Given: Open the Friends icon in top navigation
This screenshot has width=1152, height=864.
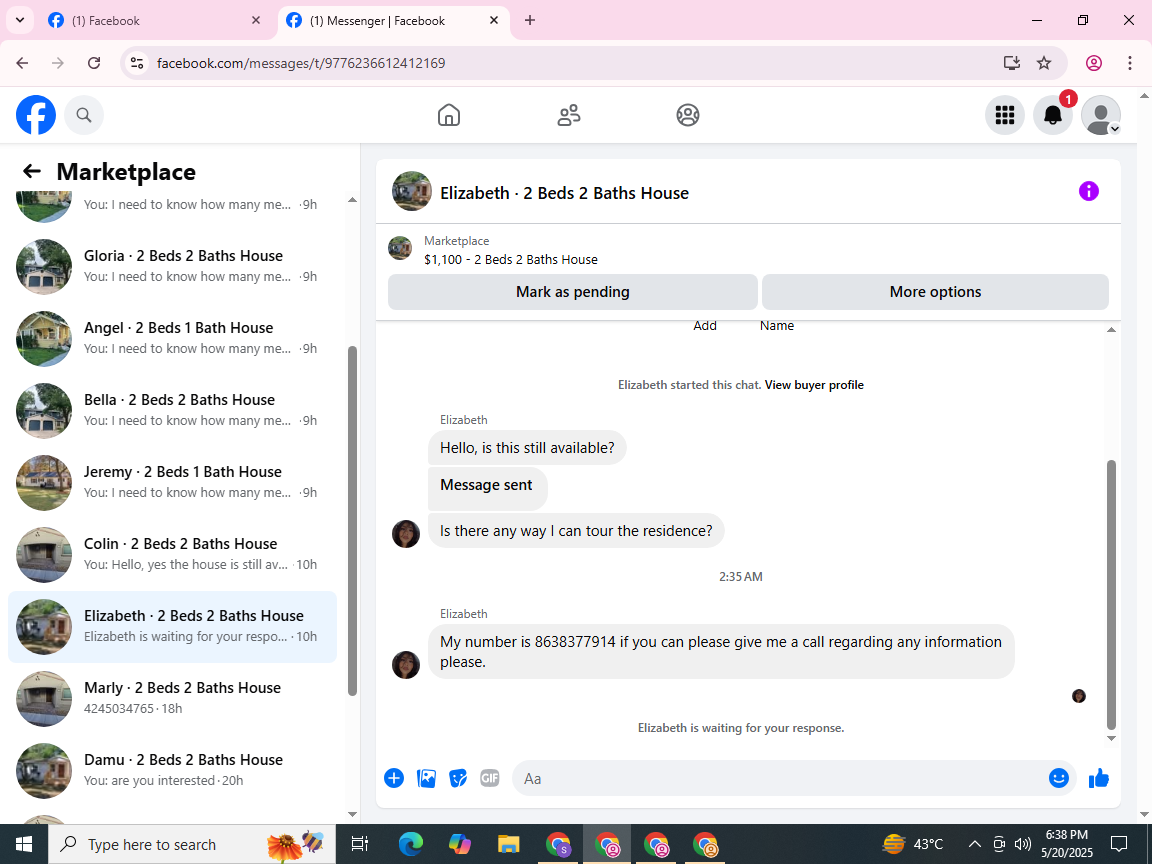Looking at the screenshot, I should 569,115.
